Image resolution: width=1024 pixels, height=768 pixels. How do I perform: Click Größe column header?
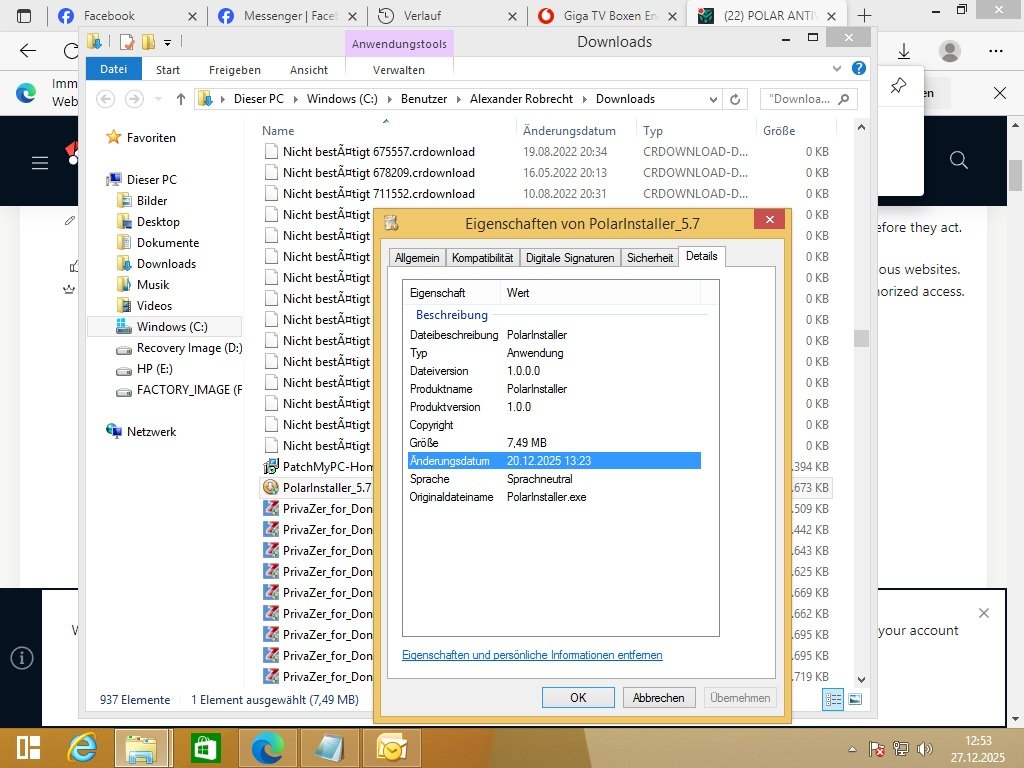[x=779, y=131]
